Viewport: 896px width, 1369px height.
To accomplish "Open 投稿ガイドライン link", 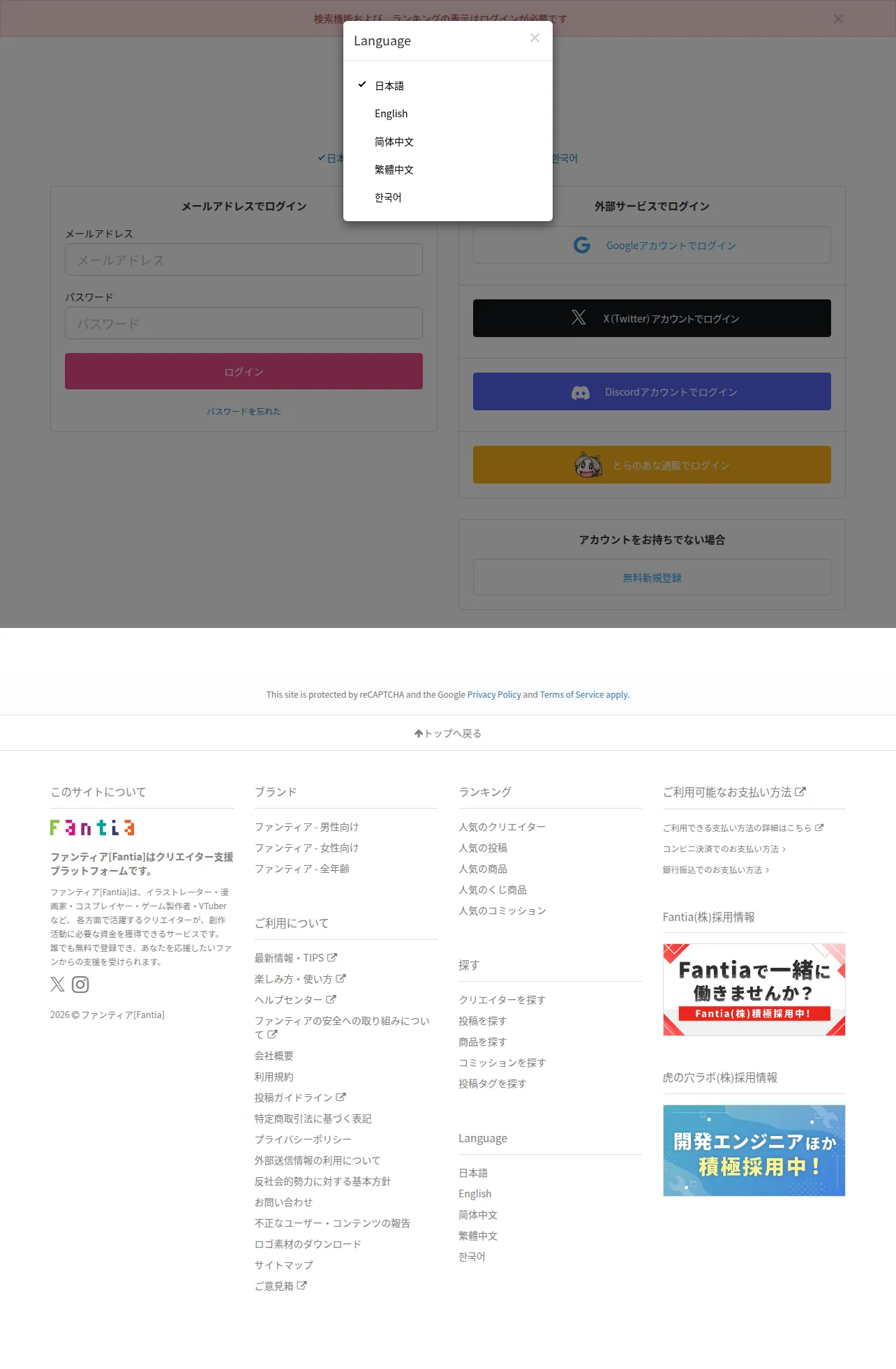I will tap(300, 1098).
